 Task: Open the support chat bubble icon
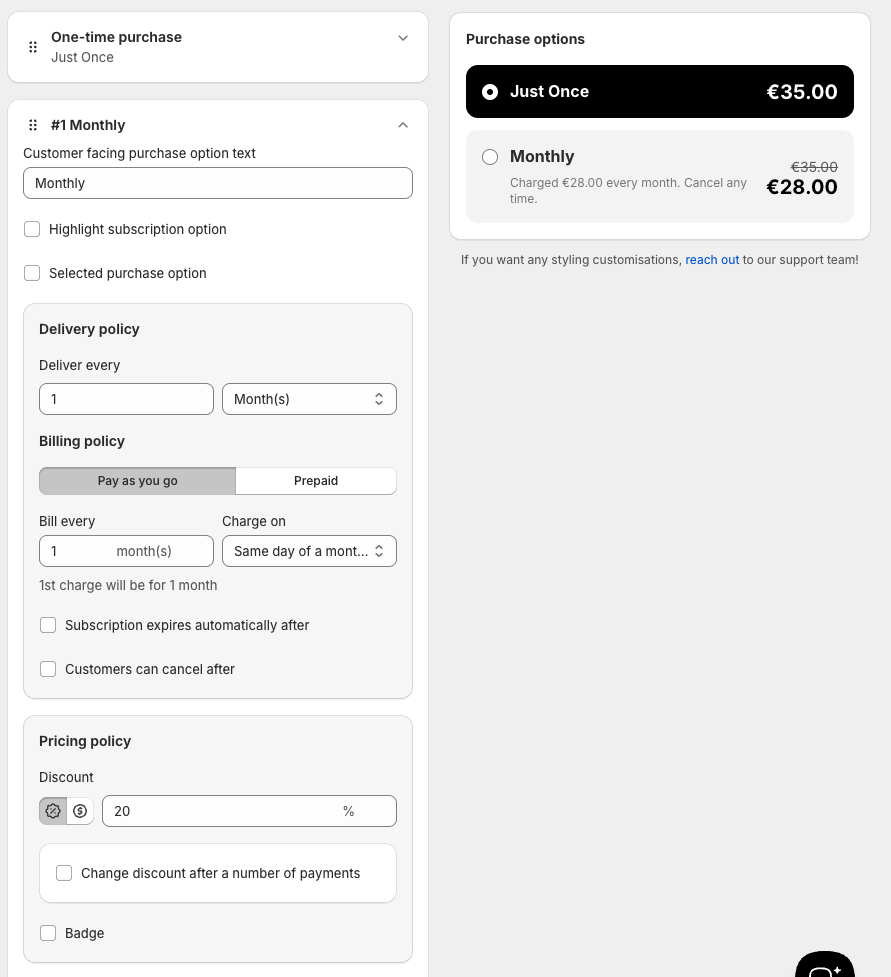(824, 966)
